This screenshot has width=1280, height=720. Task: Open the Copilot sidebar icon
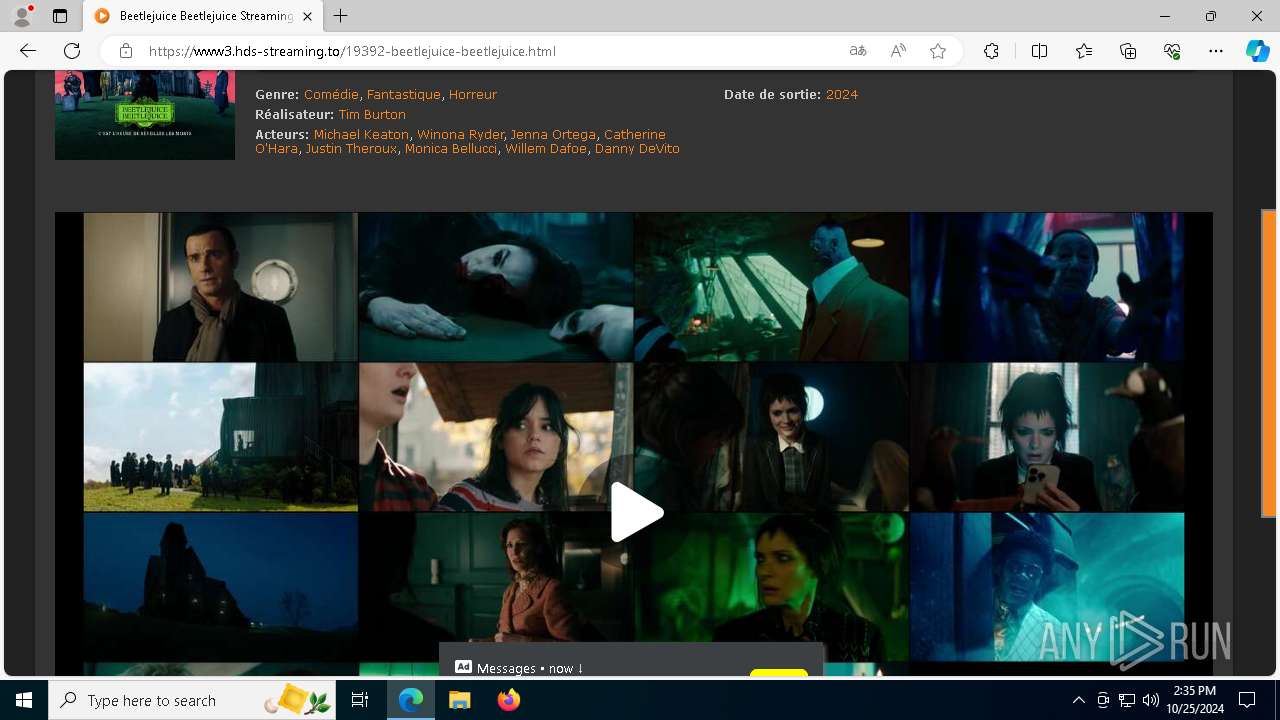tap(1258, 51)
